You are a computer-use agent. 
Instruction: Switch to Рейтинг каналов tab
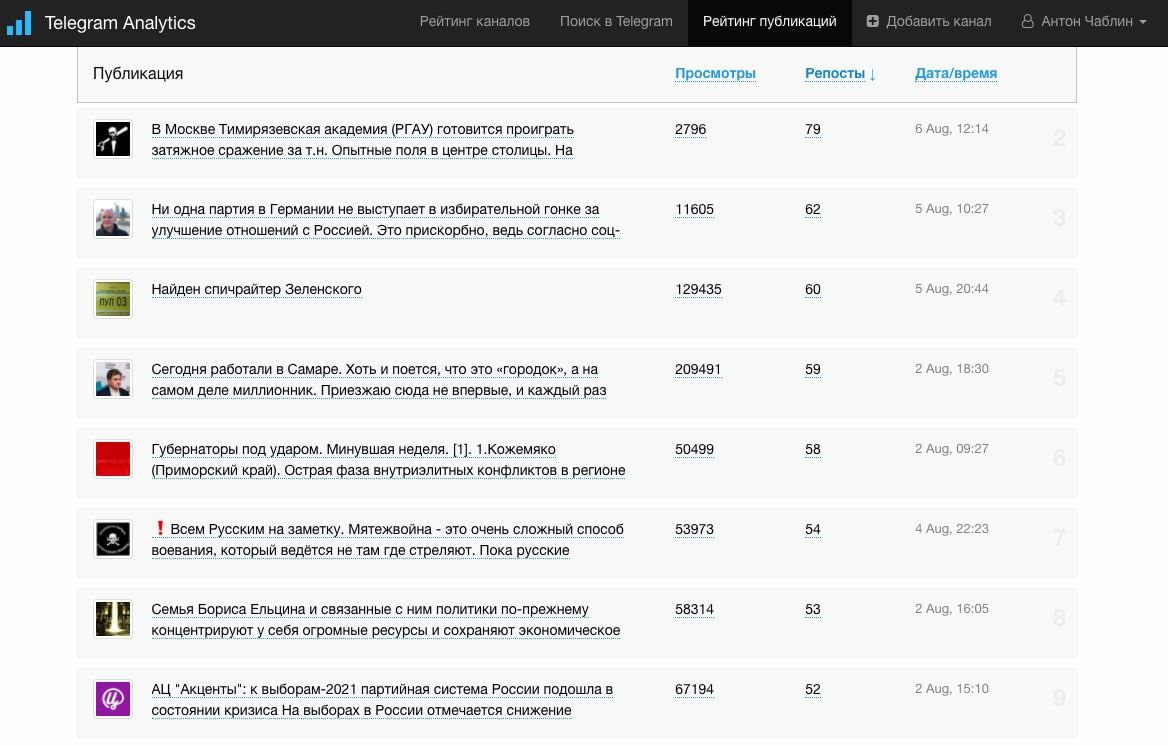click(474, 22)
